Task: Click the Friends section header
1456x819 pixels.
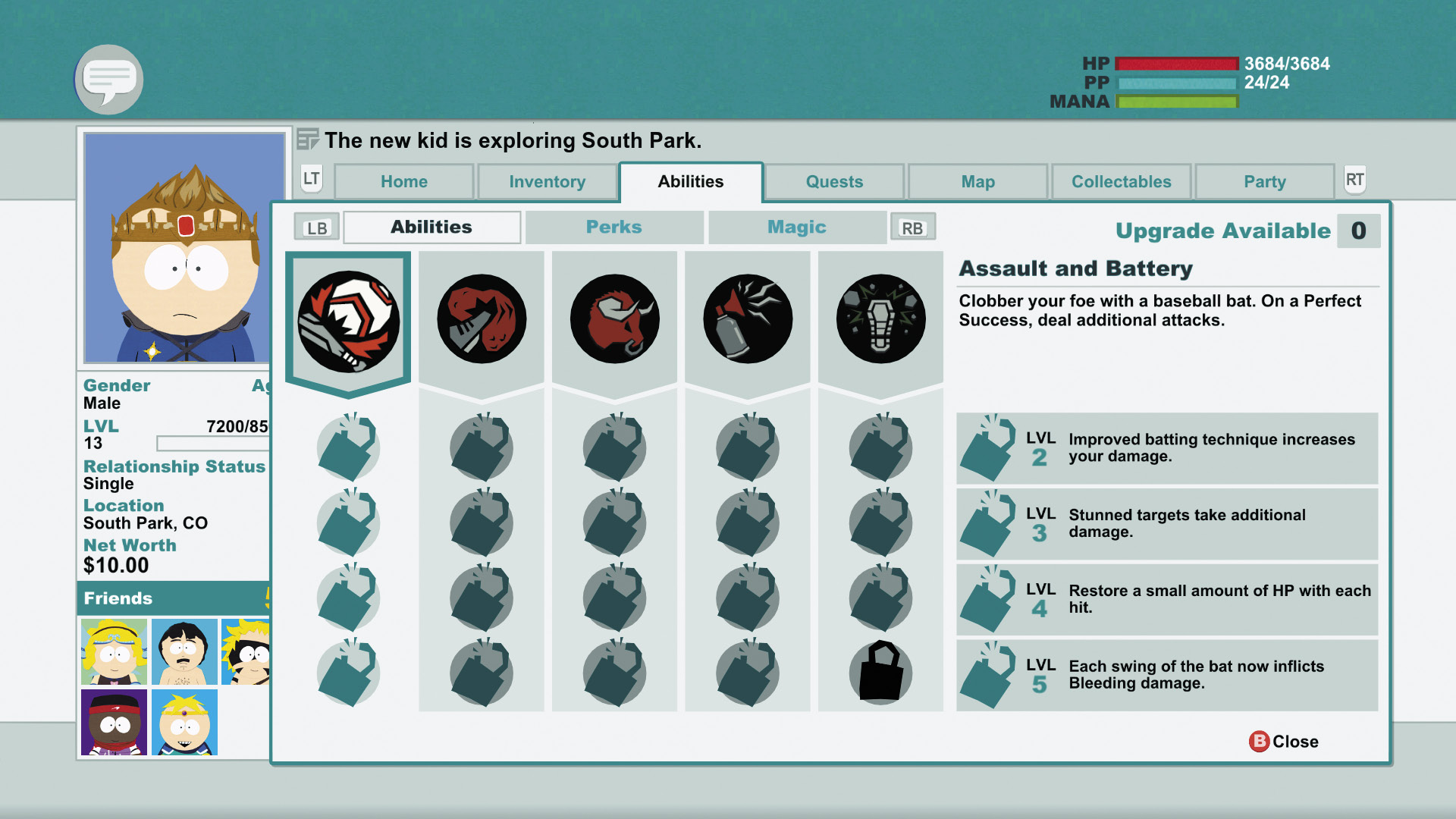Action: (x=174, y=598)
